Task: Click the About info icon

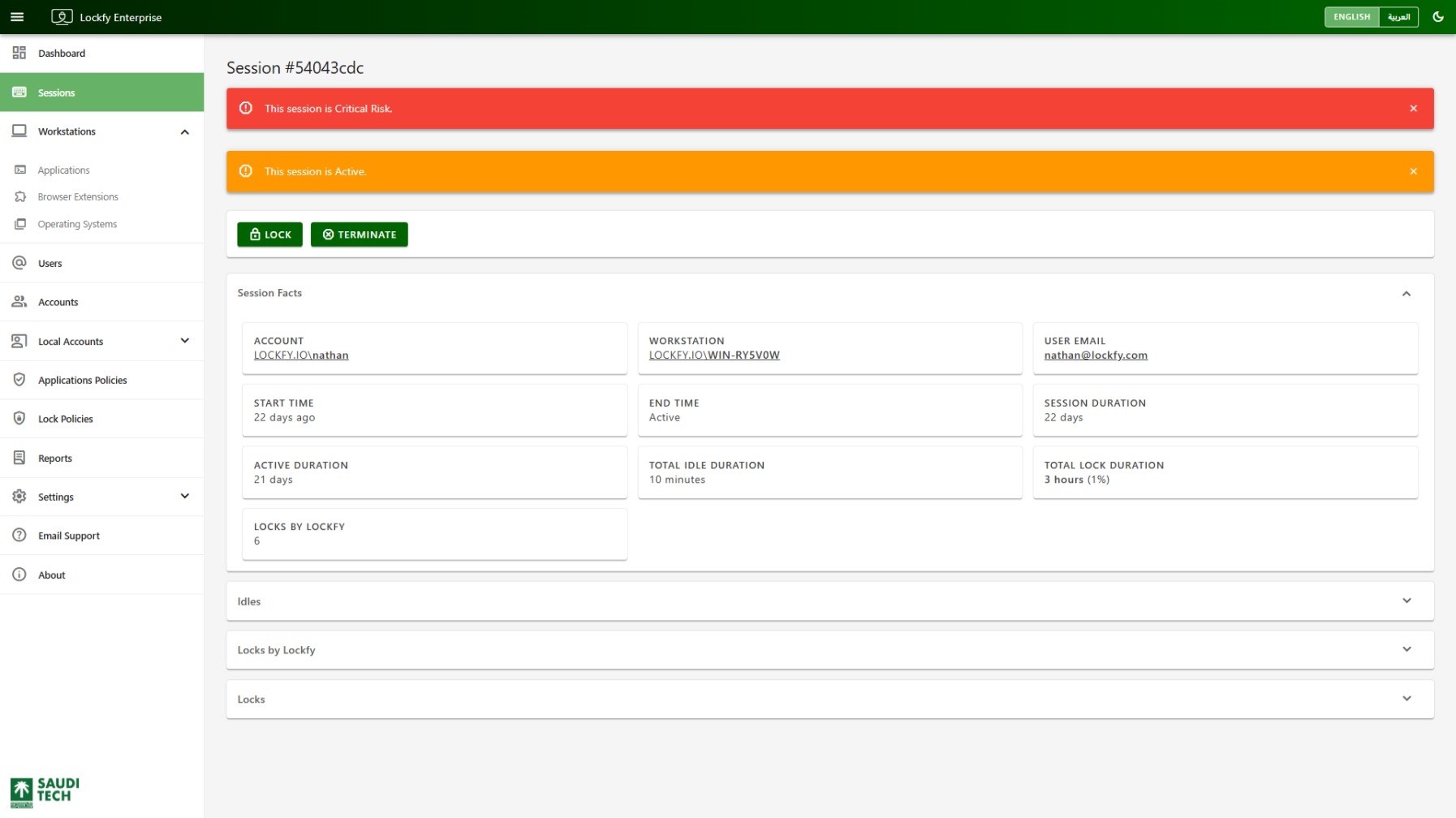Action: click(x=19, y=575)
